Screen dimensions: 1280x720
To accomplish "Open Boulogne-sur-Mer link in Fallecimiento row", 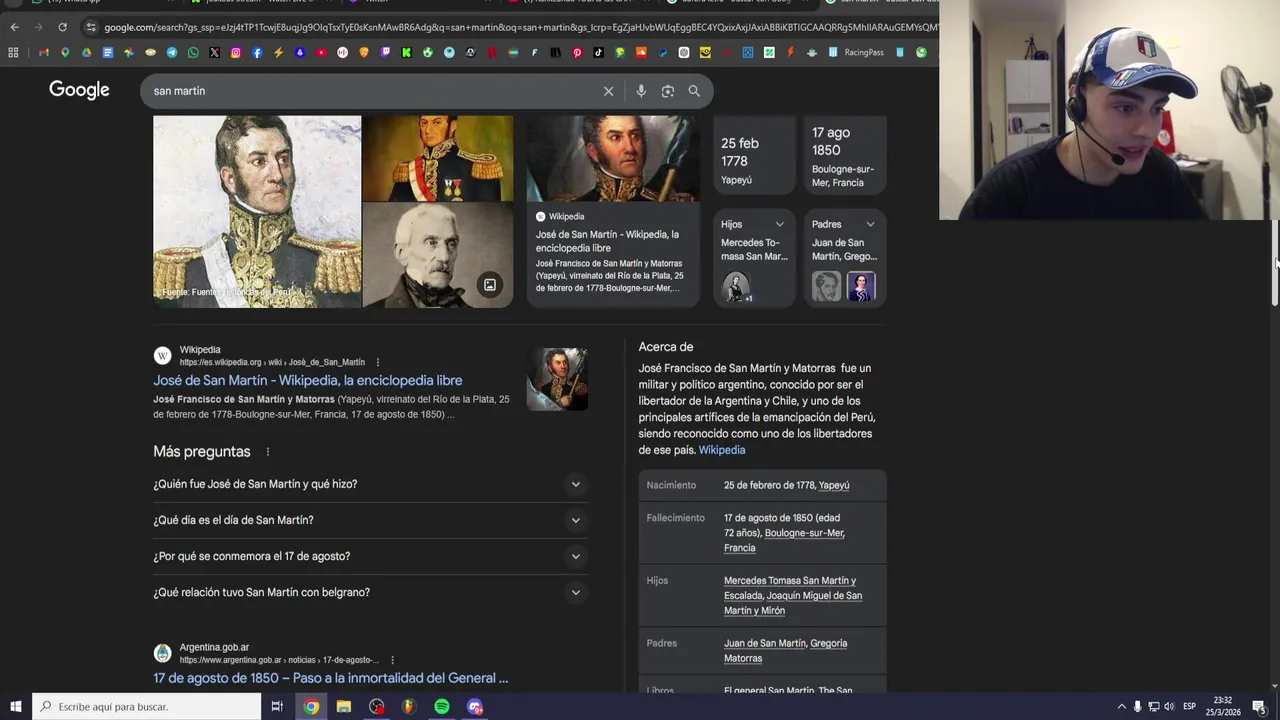I will 804,533.
